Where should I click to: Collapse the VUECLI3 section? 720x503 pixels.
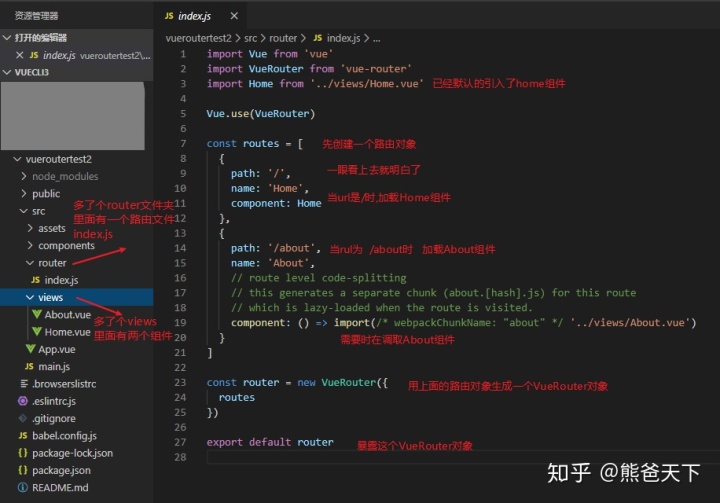tap(7, 72)
